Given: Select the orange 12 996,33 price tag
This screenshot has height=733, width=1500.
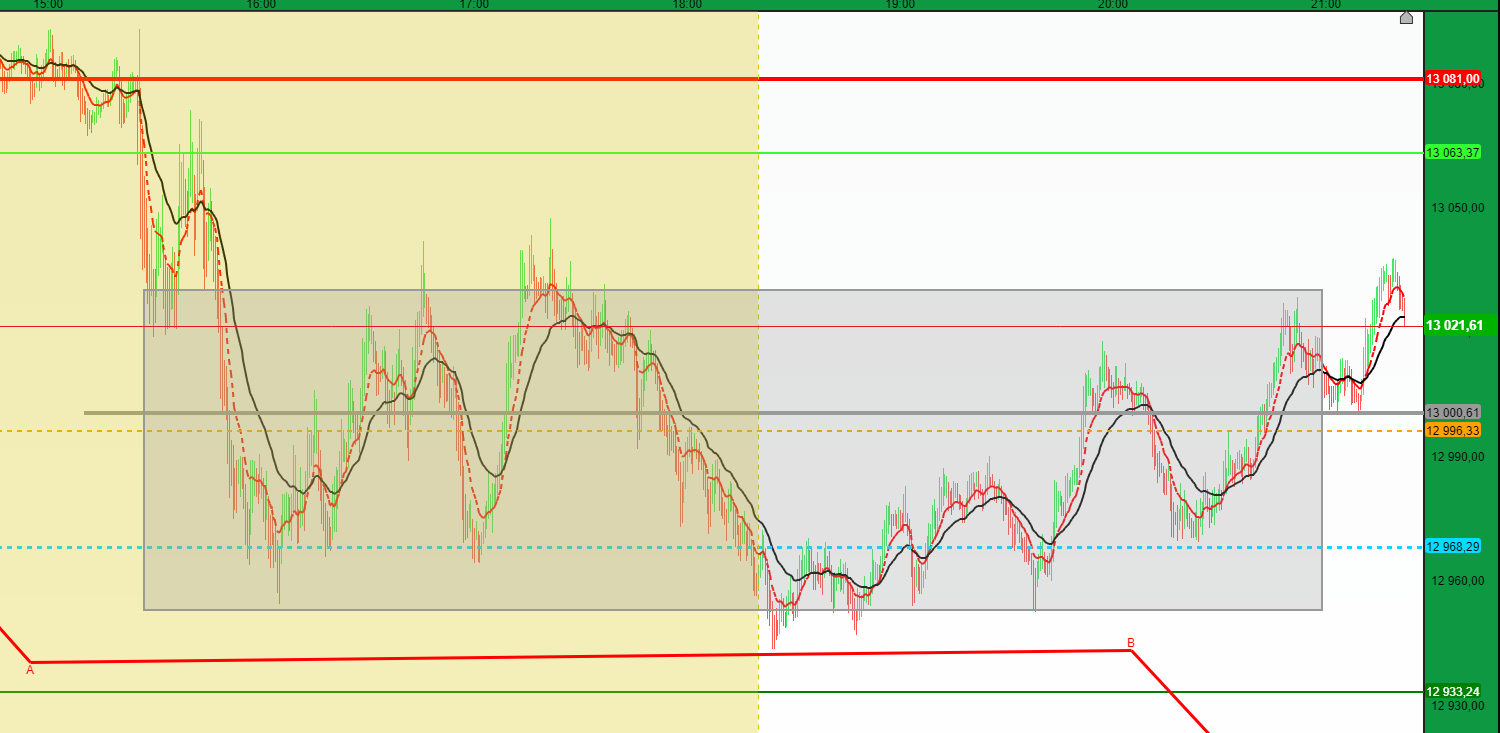Looking at the screenshot, I should [x=1453, y=430].
